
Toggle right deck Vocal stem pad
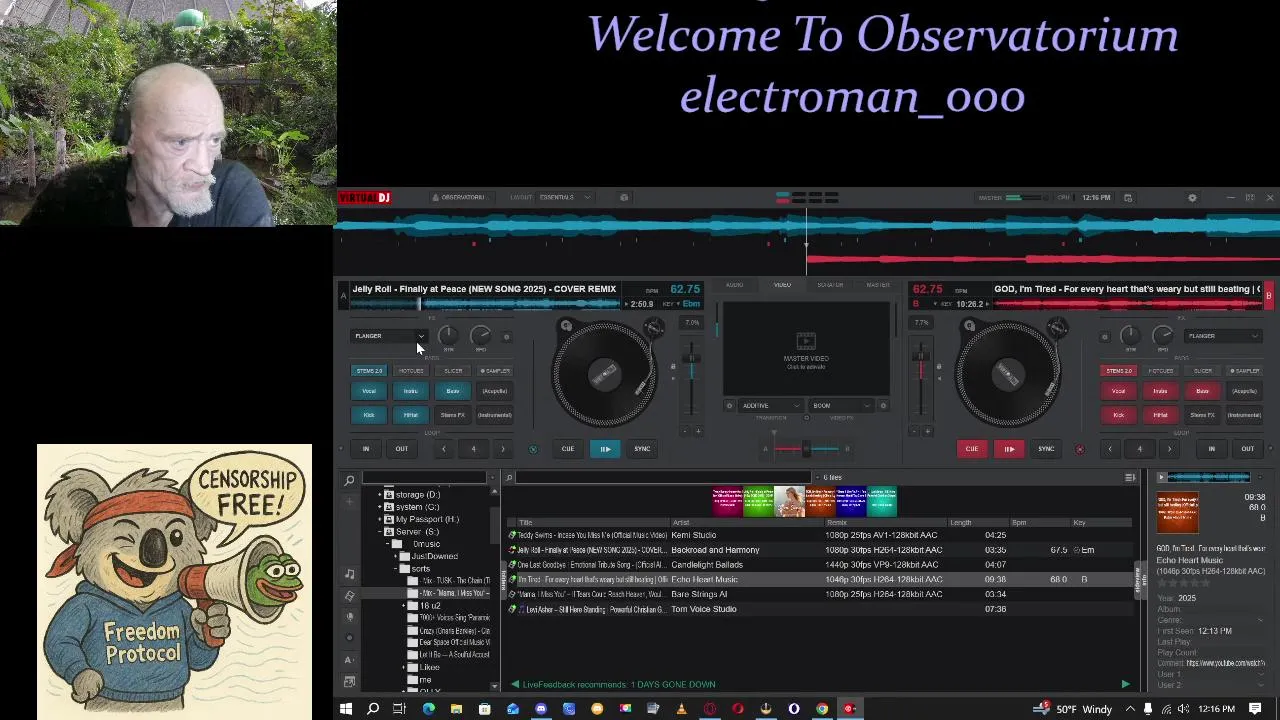pyautogui.click(x=1119, y=391)
